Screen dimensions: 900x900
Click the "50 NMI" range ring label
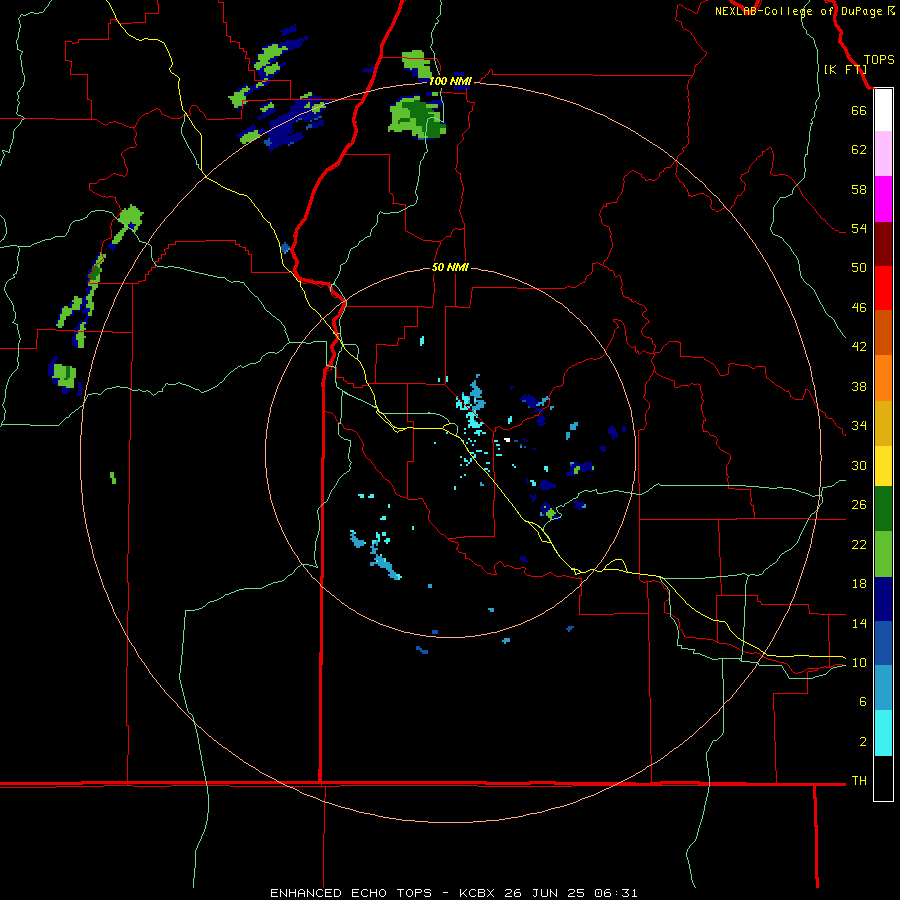click(x=450, y=267)
